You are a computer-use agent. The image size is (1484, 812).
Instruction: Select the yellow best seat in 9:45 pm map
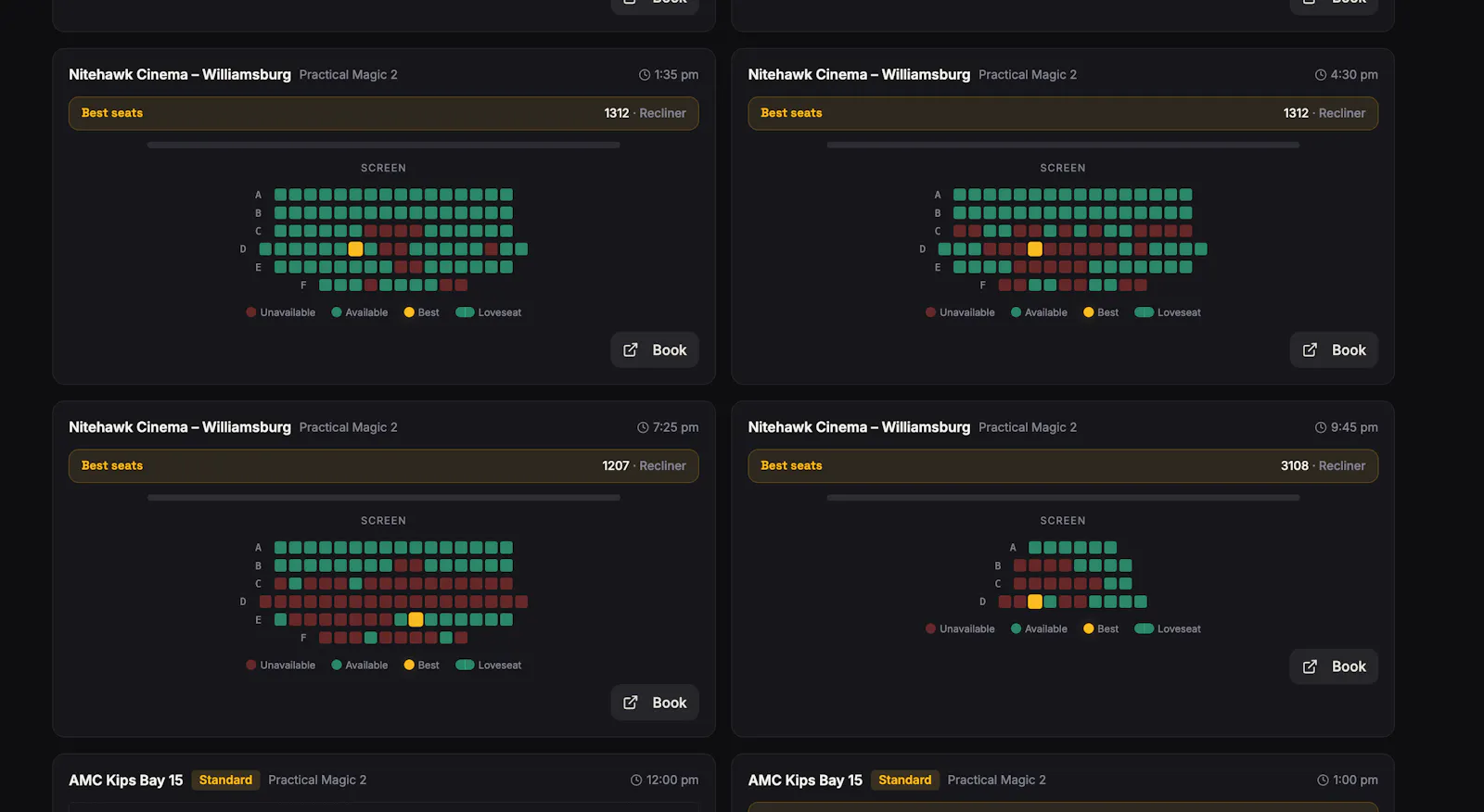[1035, 603]
